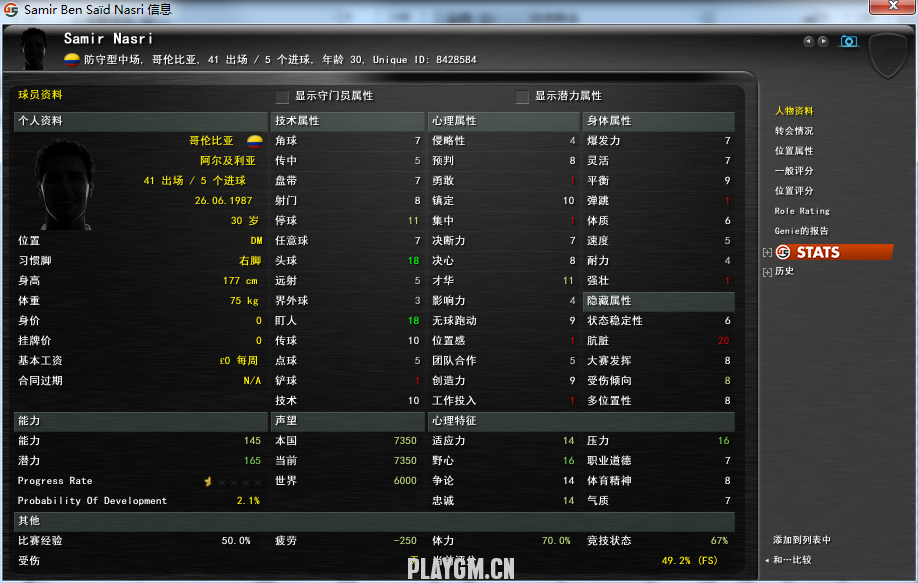Go to next player arrow icon

(x=823, y=41)
